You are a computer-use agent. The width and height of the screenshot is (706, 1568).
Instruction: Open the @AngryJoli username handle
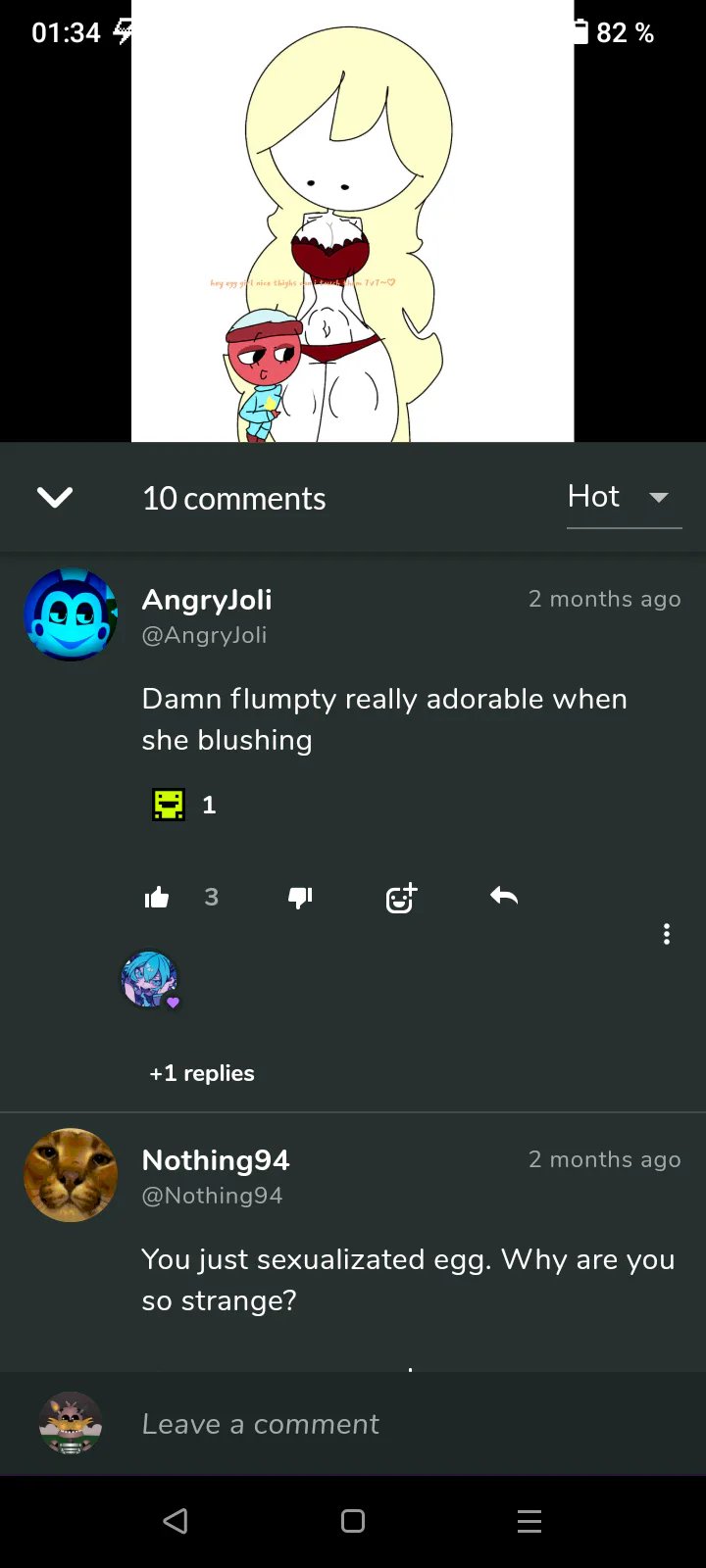[x=204, y=635]
